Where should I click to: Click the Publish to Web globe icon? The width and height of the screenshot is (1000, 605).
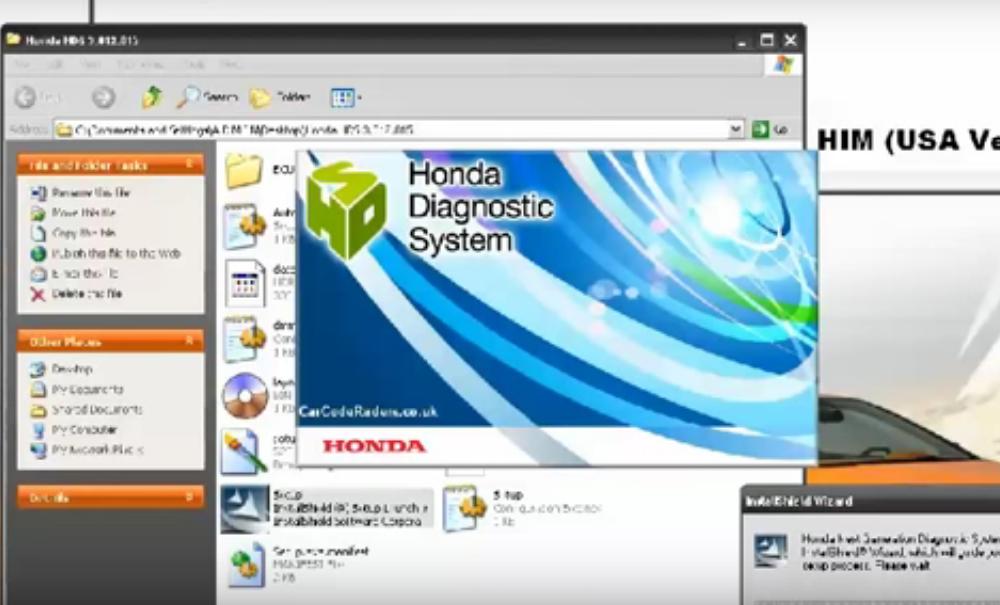pos(38,254)
